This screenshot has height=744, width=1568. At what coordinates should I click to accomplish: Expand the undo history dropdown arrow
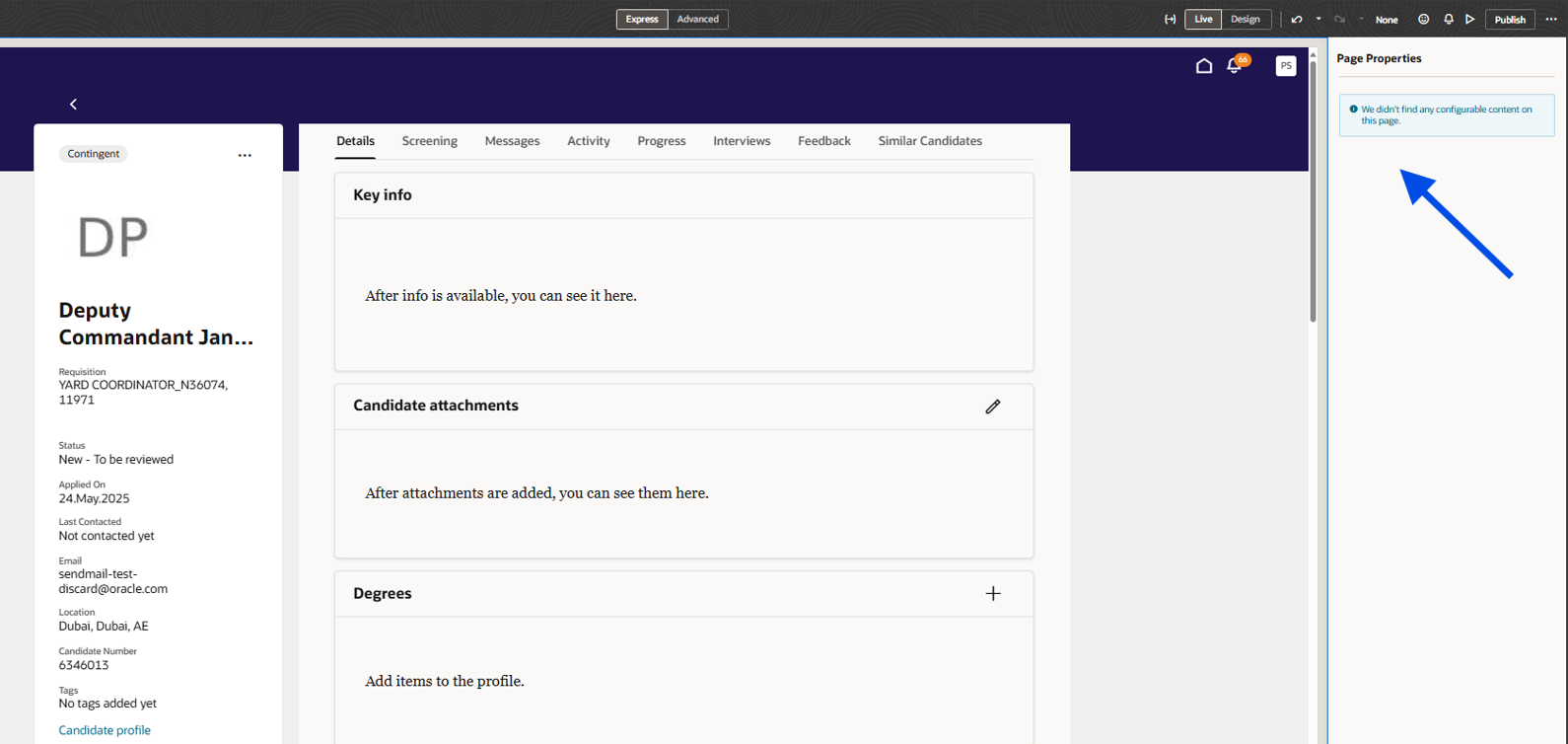(1319, 19)
